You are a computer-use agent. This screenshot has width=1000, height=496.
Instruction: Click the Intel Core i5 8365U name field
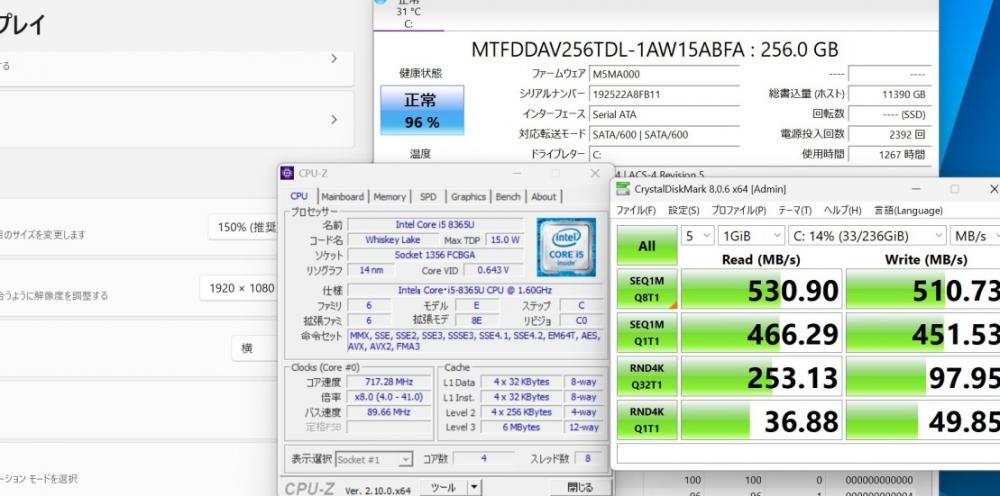point(436,224)
